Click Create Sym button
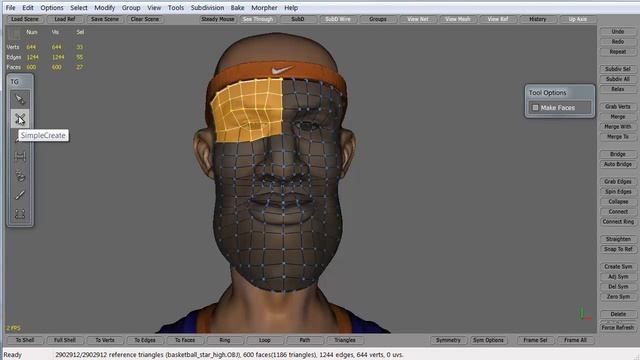Viewport: 640px width, 360px height. coord(618,267)
